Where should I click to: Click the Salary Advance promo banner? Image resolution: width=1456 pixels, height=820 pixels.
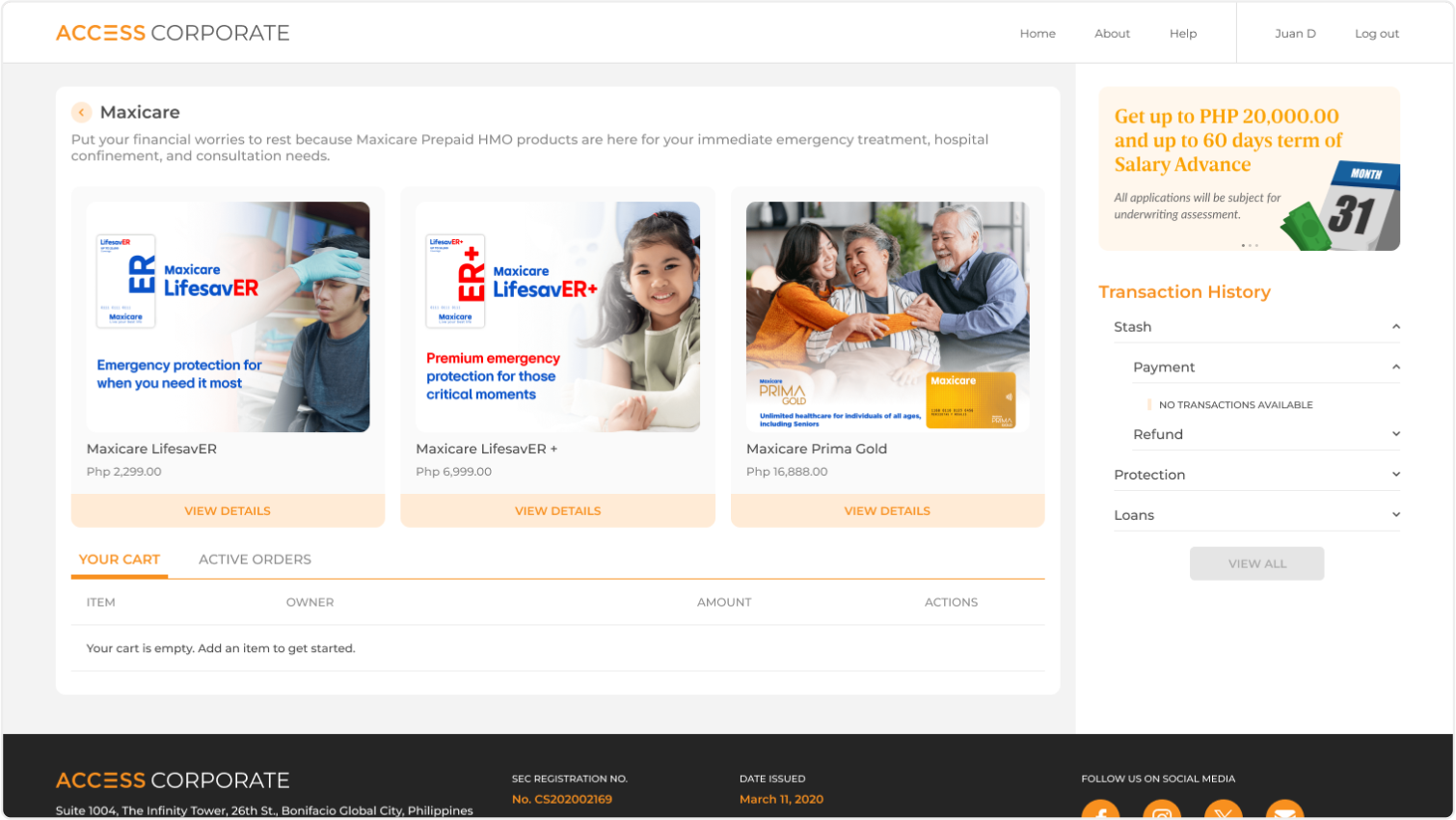click(1249, 169)
